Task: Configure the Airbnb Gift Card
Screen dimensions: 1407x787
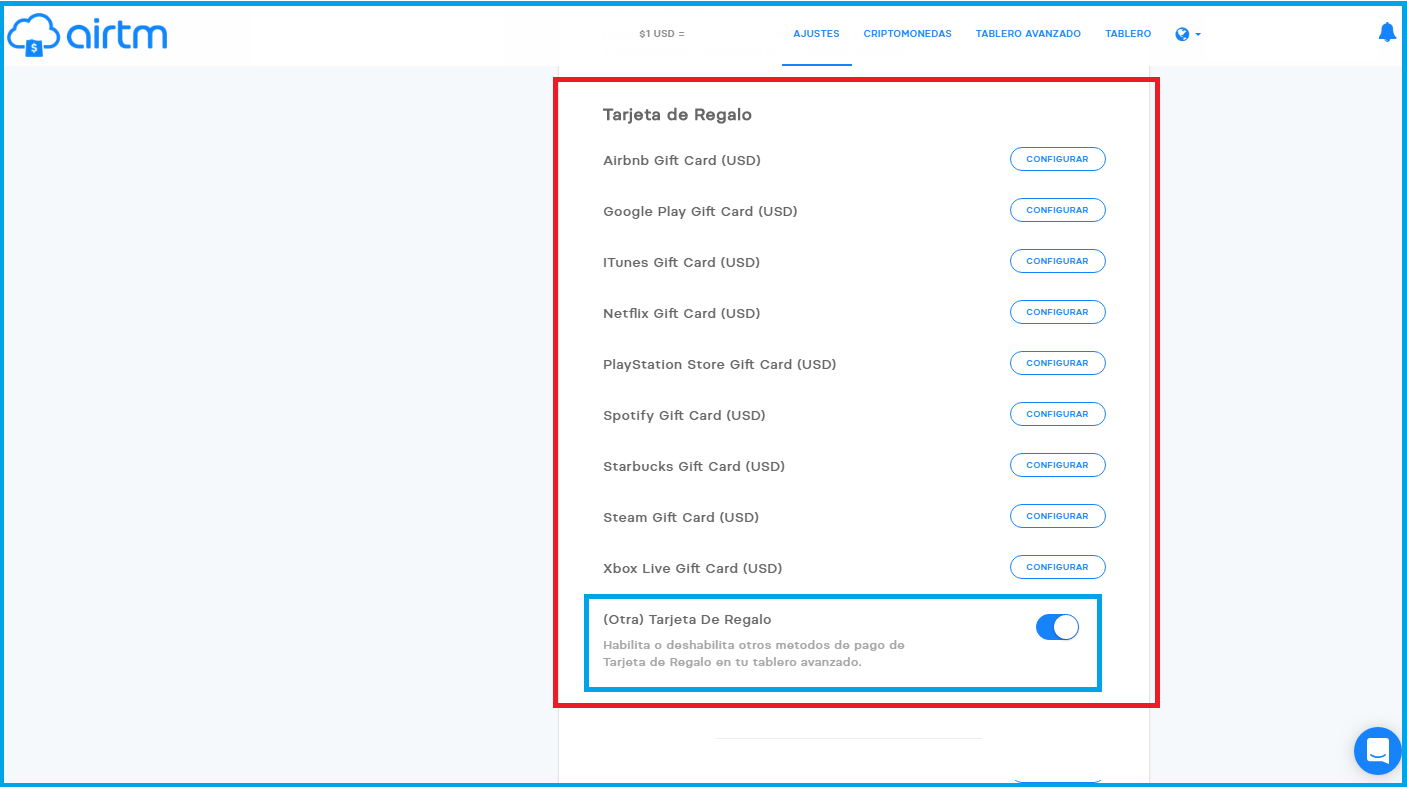Action: point(1057,159)
